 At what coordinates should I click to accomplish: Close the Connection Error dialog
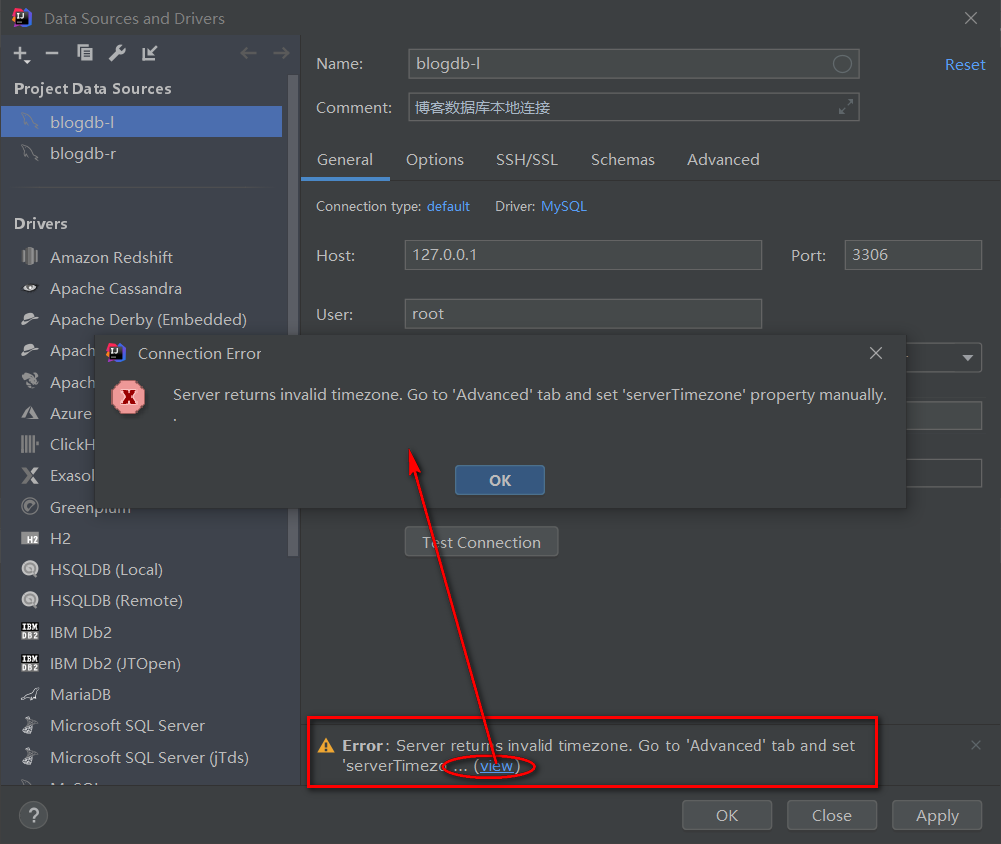click(x=876, y=353)
